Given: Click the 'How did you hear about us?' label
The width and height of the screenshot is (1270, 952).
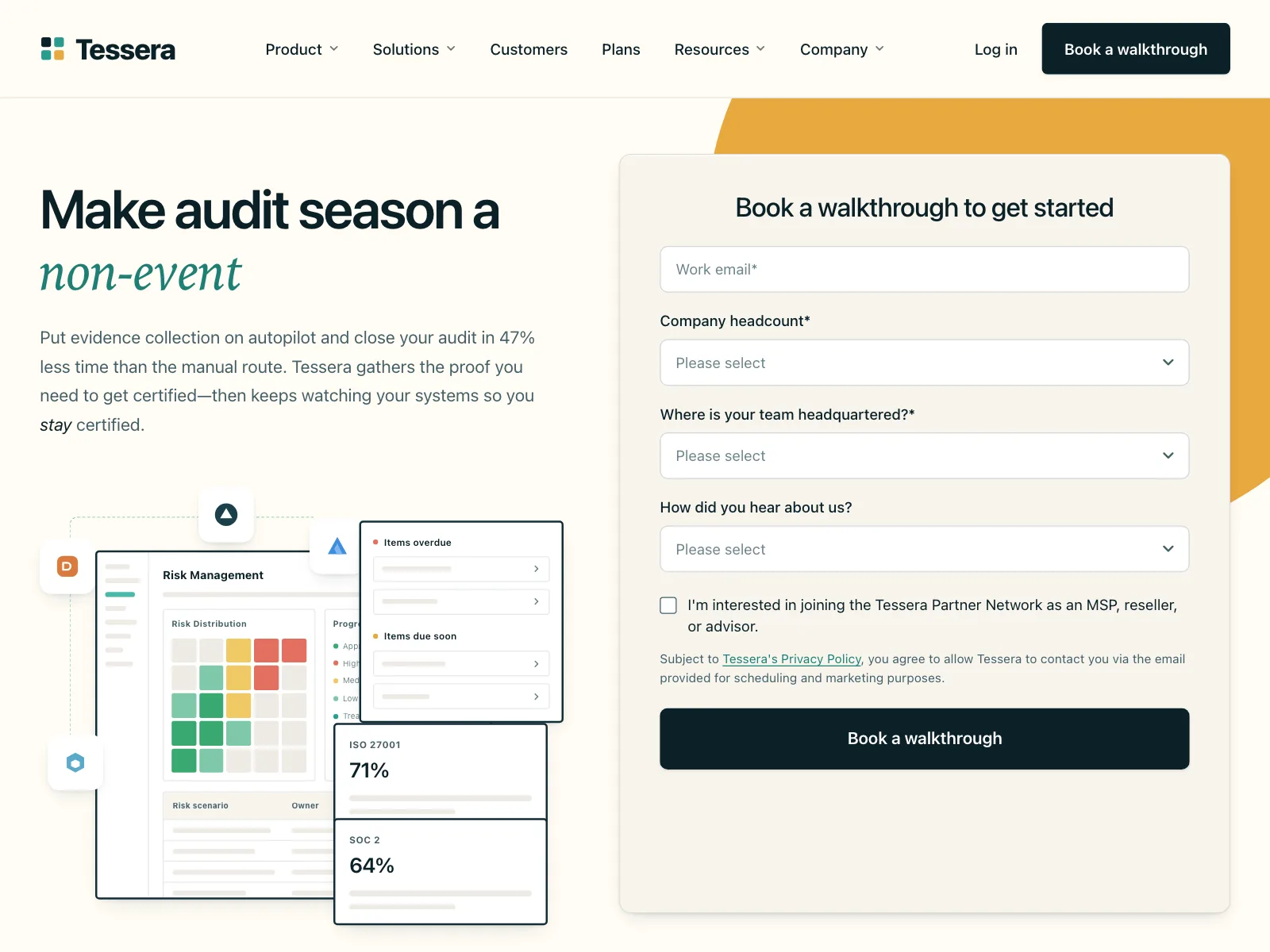Looking at the screenshot, I should point(756,508).
